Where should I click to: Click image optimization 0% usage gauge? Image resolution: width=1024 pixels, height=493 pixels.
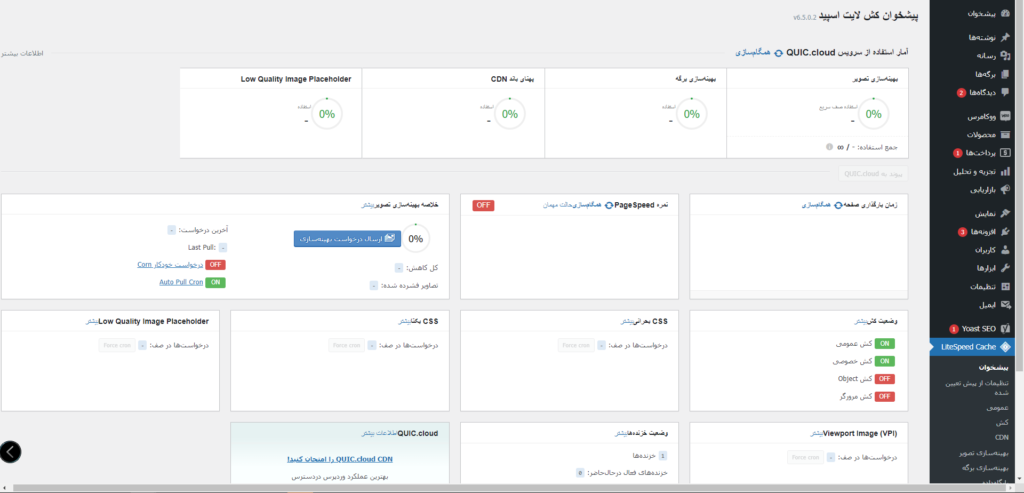point(872,114)
